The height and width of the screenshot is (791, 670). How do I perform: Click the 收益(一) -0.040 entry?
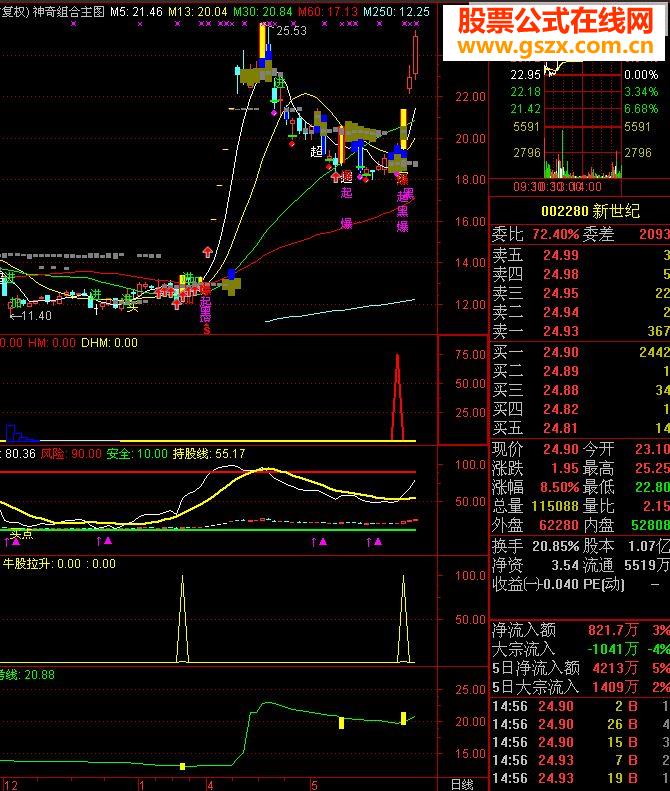[535, 584]
